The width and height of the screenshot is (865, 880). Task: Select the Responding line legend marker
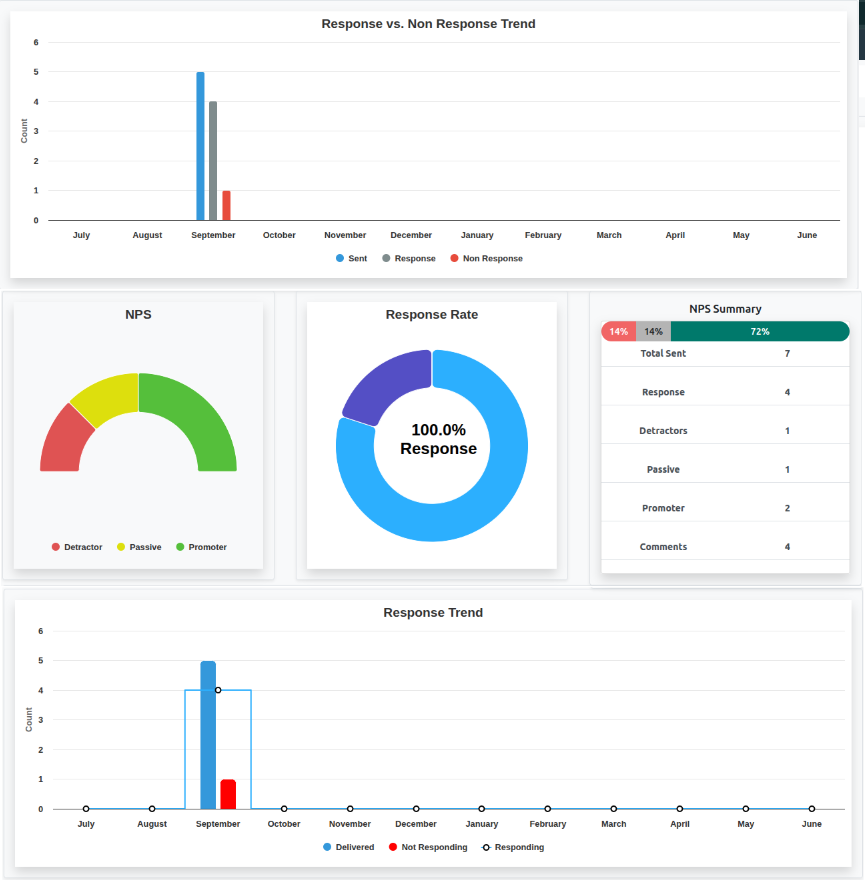click(x=486, y=847)
